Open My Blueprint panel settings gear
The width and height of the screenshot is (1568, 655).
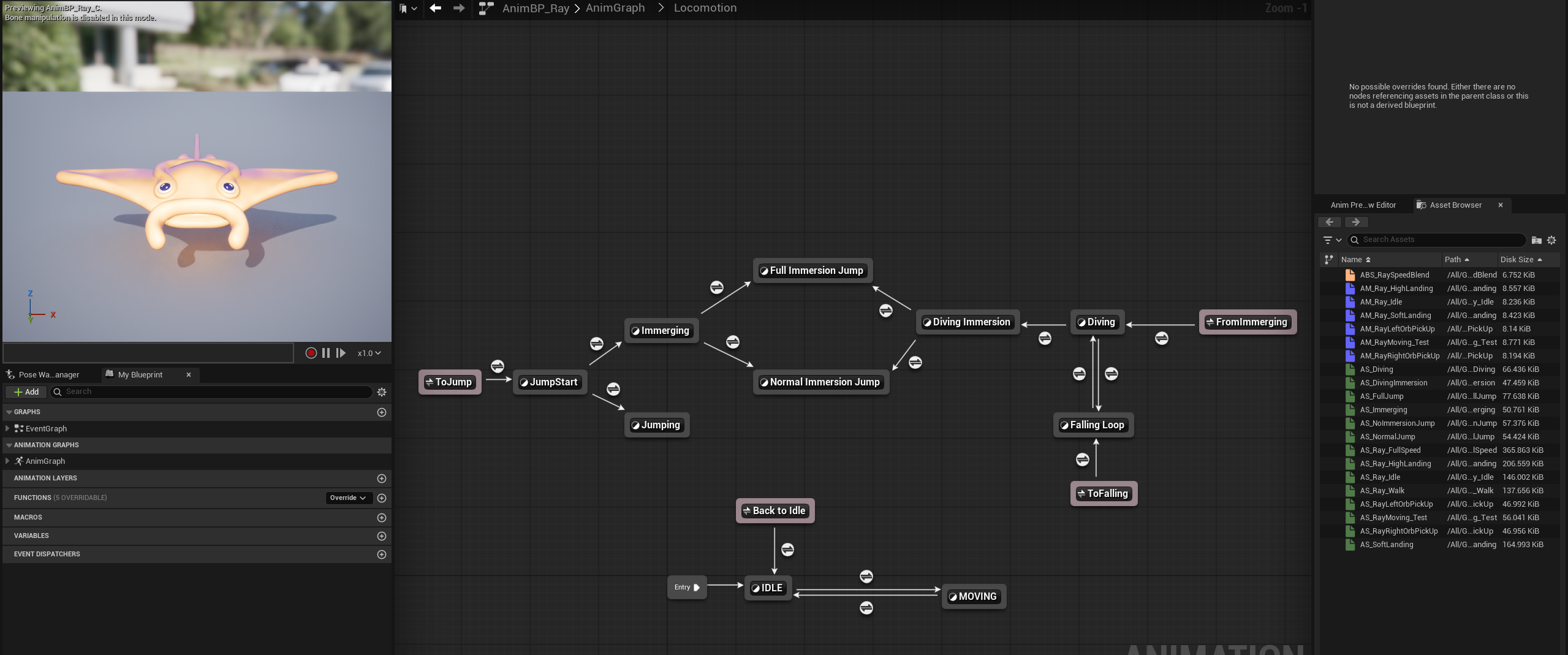pyautogui.click(x=382, y=392)
